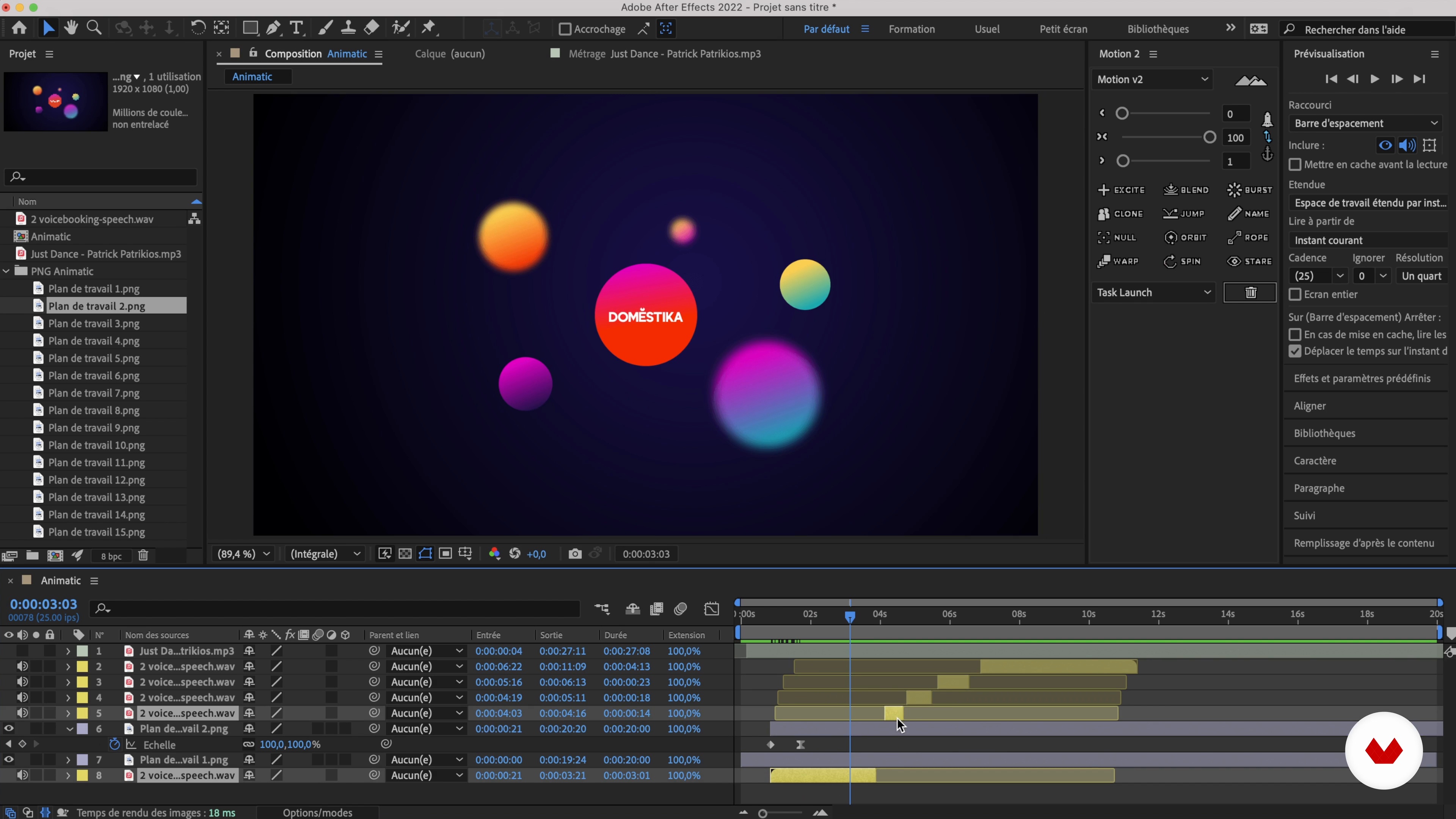Switch to Bibliothèques workspace
Image resolution: width=1456 pixels, height=819 pixels.
1158,29
